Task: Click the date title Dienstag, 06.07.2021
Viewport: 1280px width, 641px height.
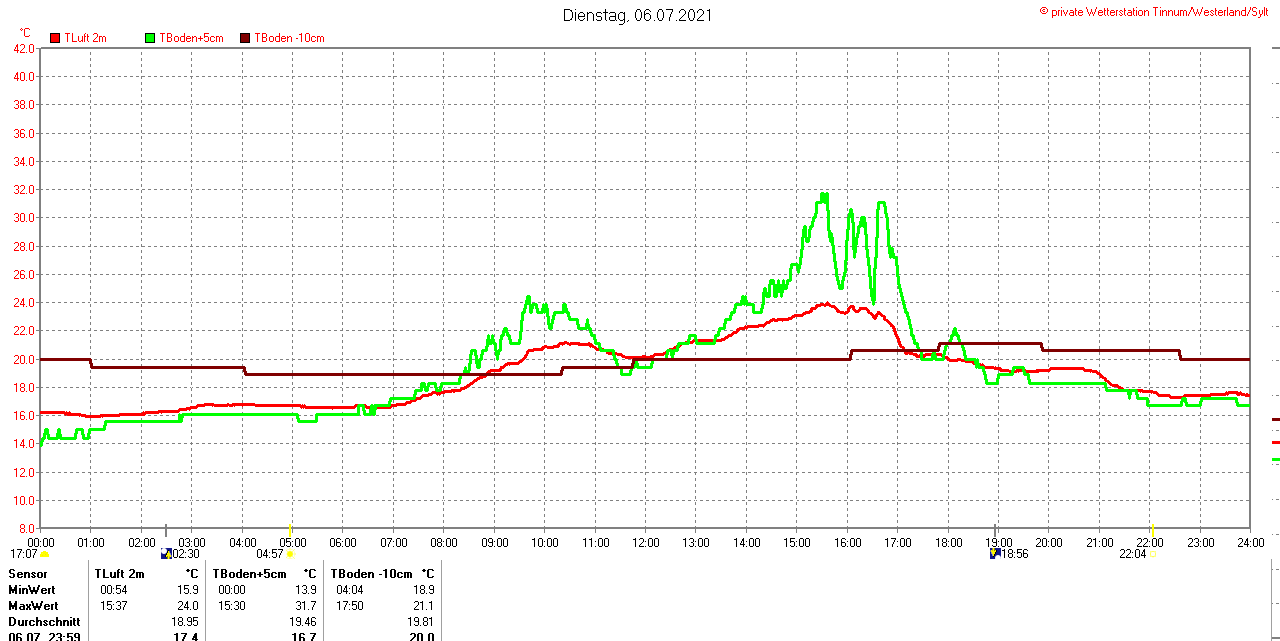Action: [x=638, y=15]
